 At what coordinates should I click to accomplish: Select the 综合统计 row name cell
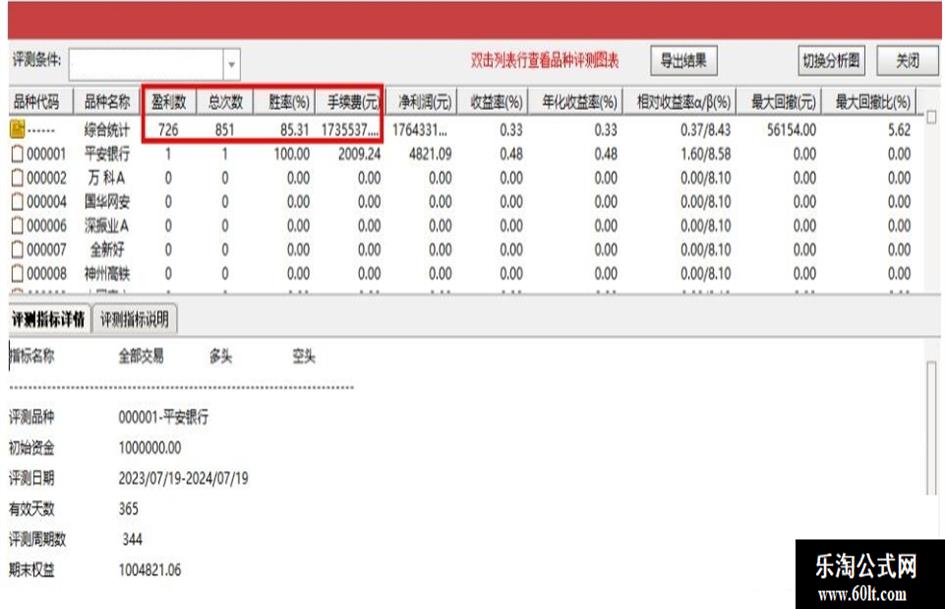[107, 130]
